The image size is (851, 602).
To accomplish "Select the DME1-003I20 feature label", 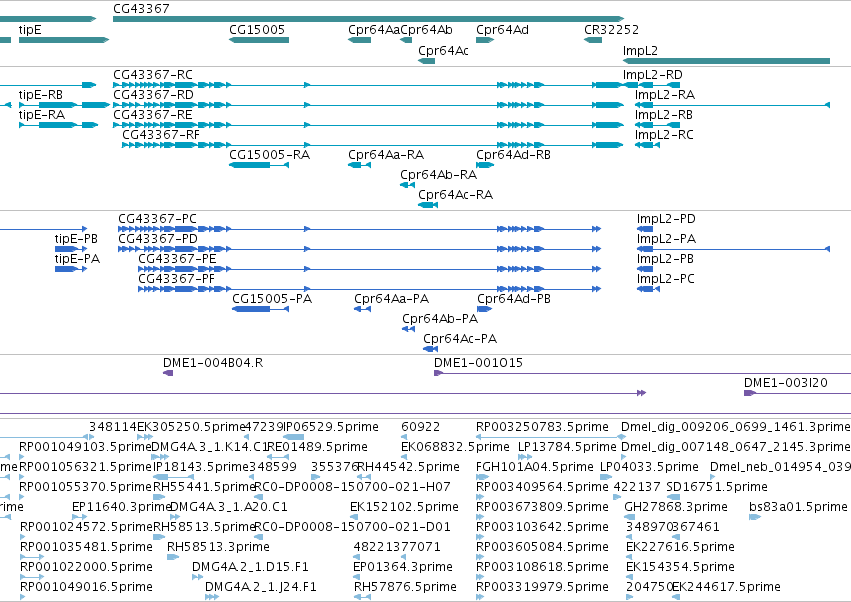I will coord(785,383).
